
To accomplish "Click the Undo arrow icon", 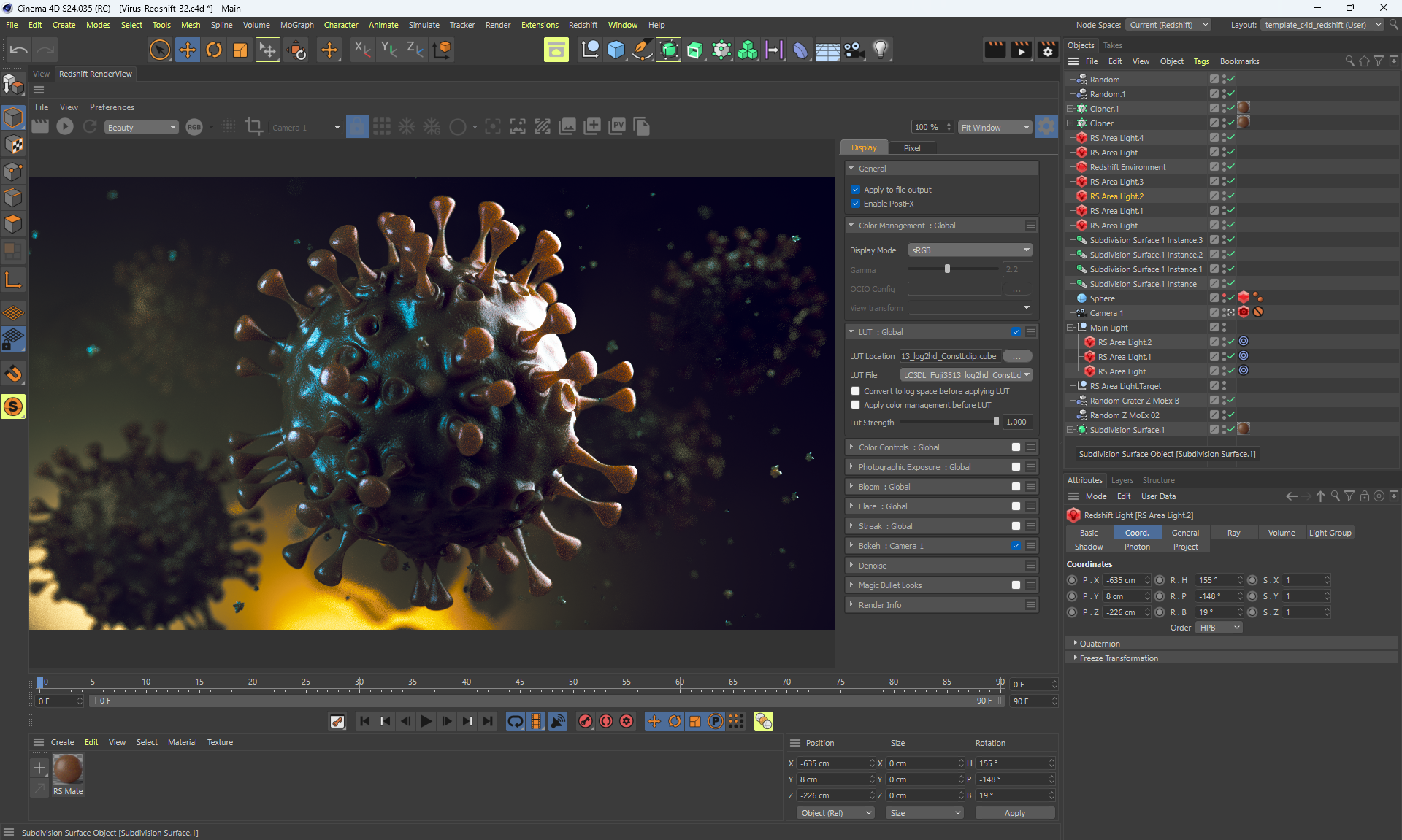I will click(x=19, y=50).
